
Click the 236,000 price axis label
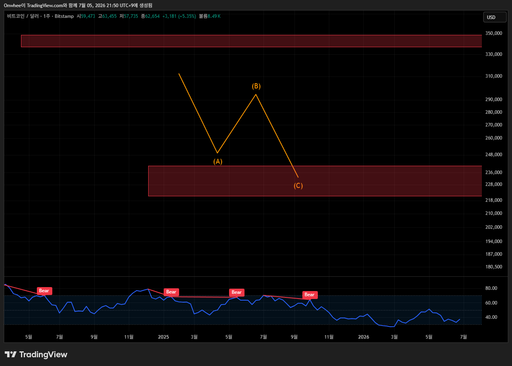(x=494, y=172)
